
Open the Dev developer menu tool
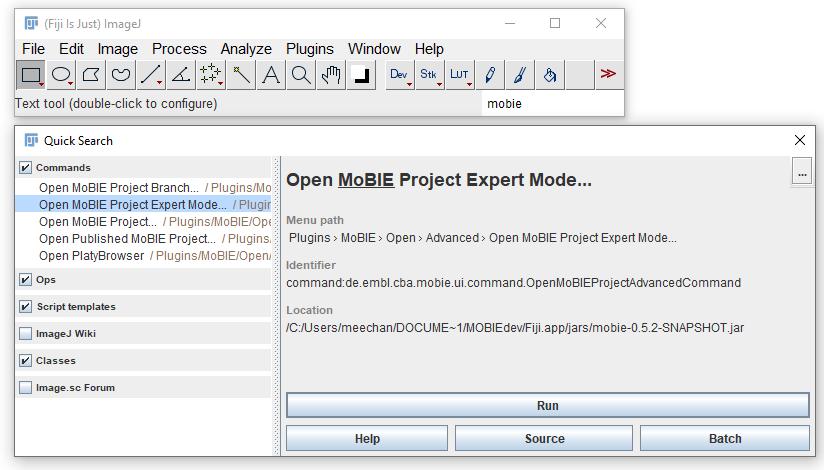(x=400, y=75)
